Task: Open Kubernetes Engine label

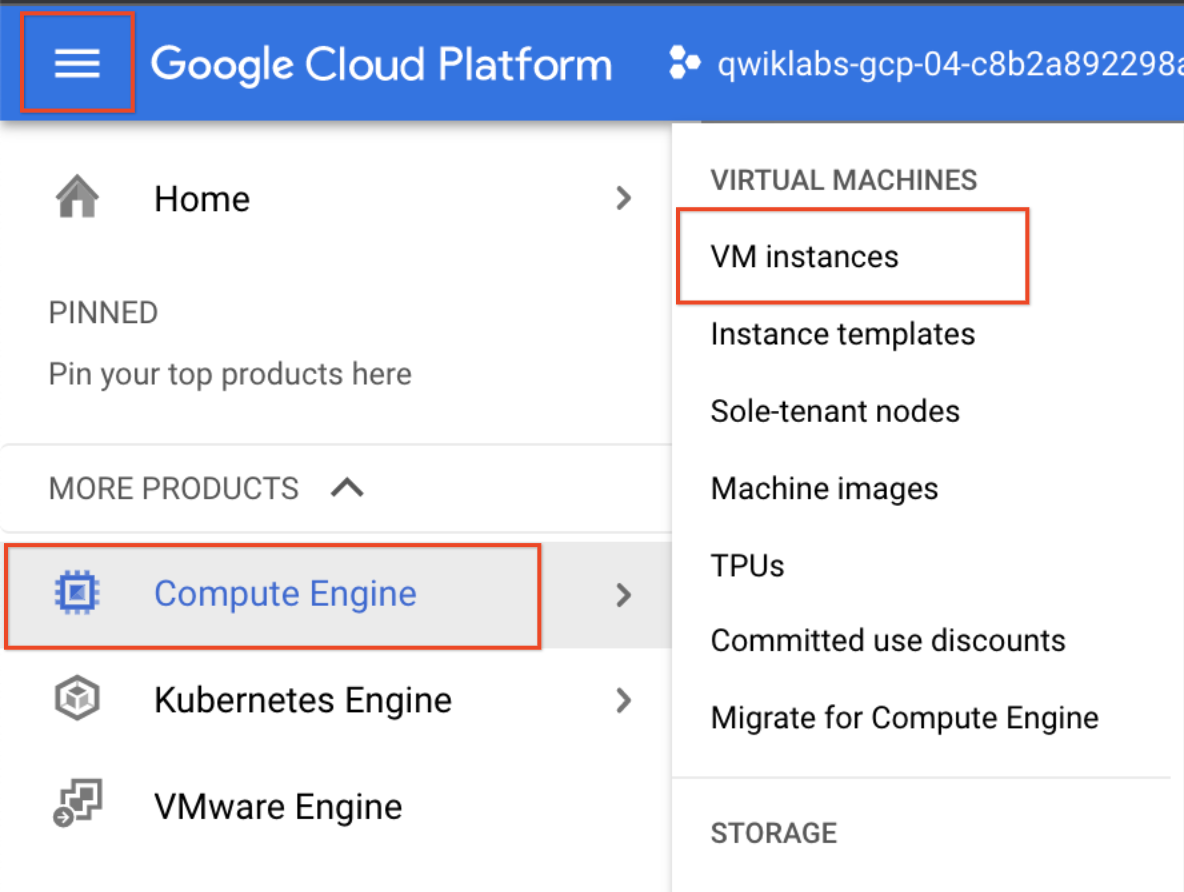Action: pos(303,700)
